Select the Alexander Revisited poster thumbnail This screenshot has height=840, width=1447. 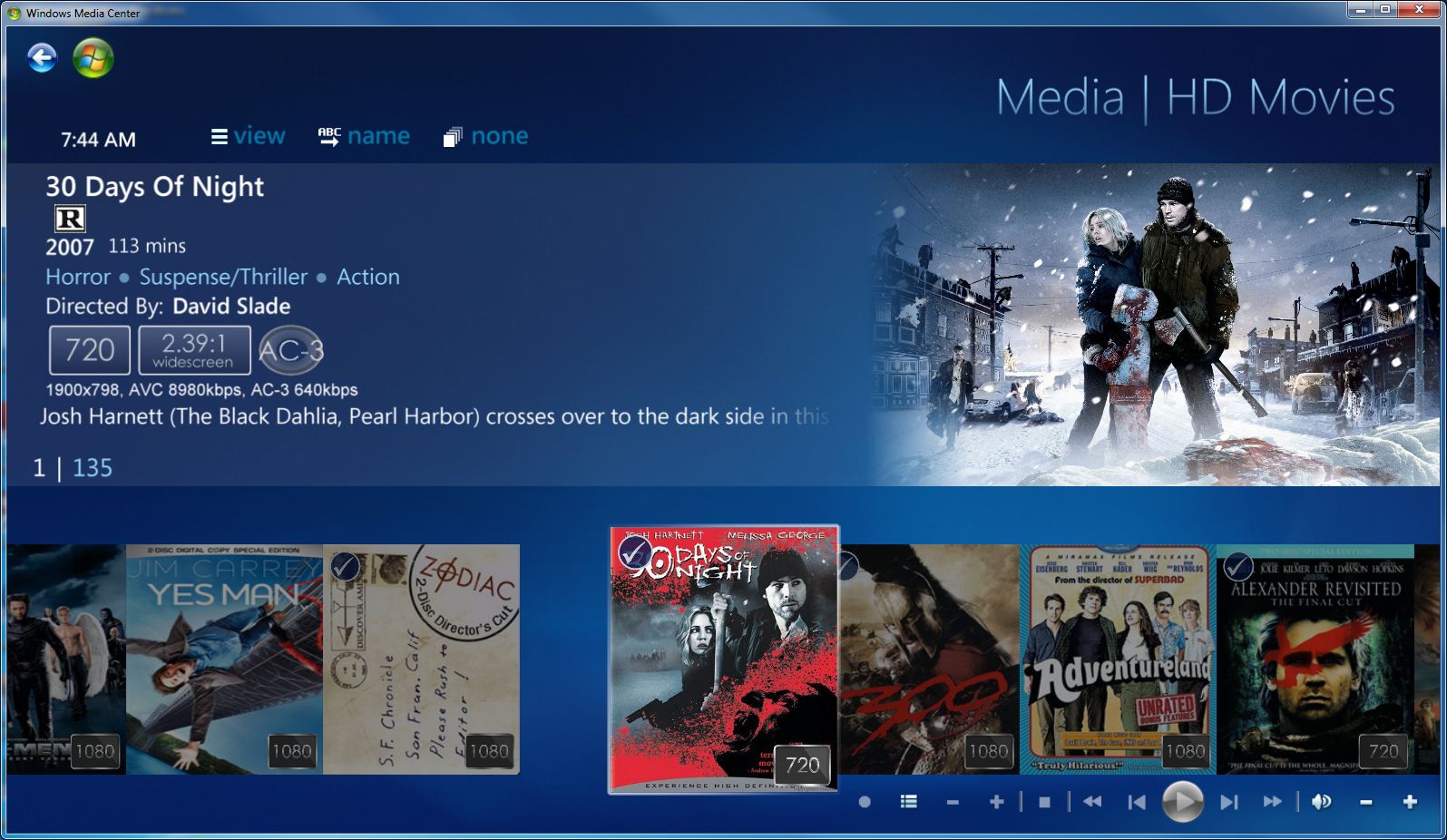click(1315, 659)
